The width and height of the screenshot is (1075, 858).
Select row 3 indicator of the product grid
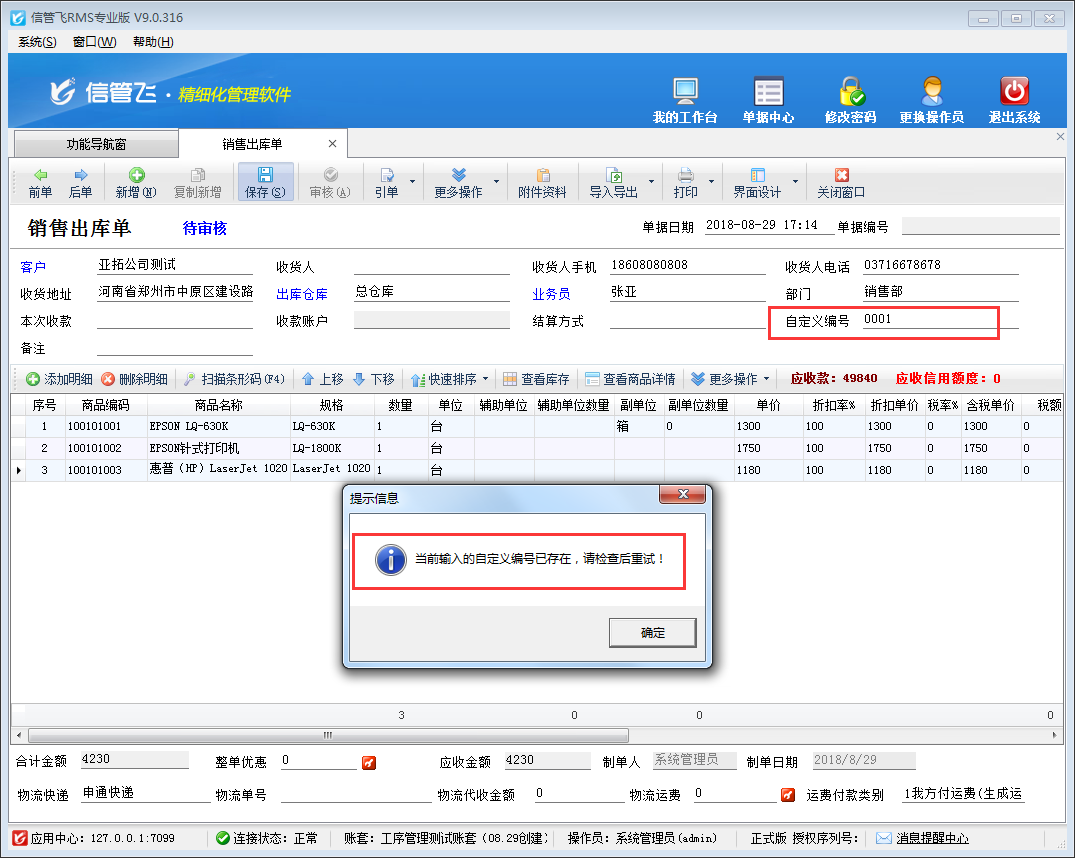(18, 470)
